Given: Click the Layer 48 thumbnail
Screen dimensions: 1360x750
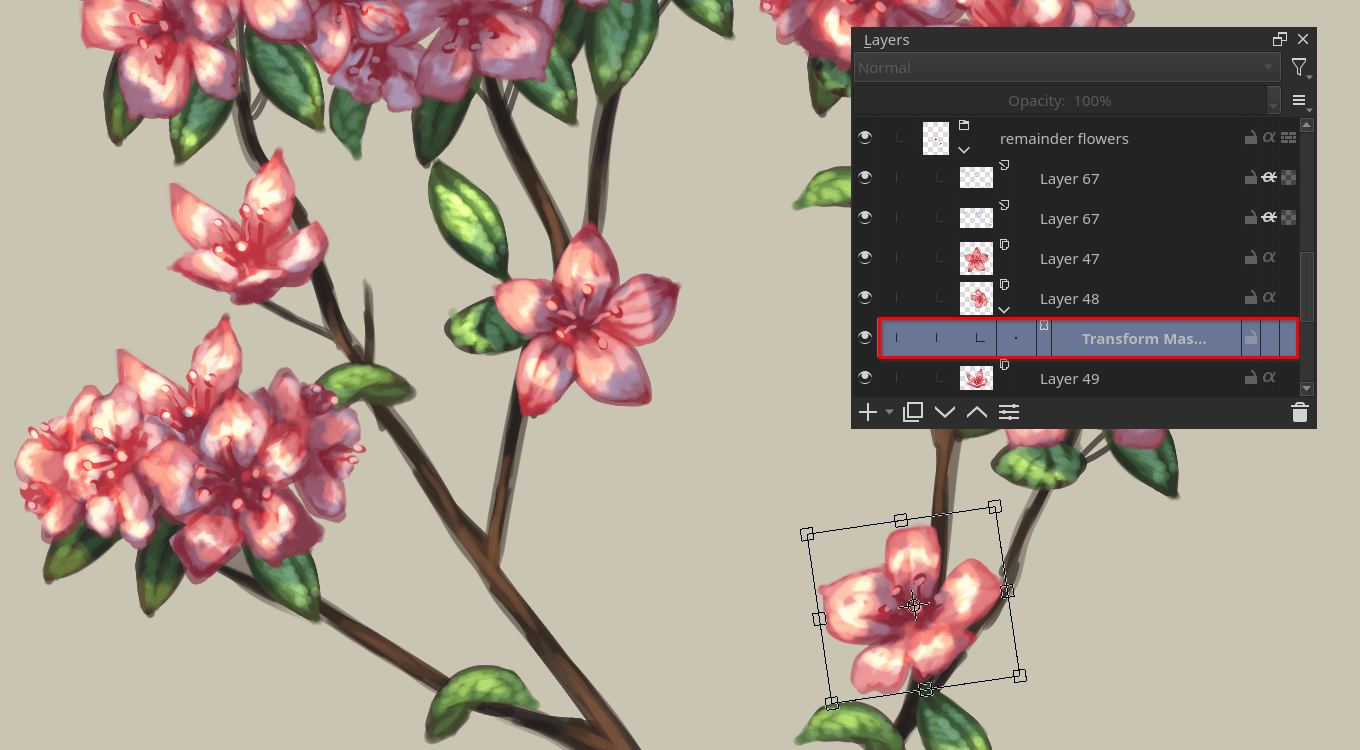Looking at the screenshot, I should (977, 297).
